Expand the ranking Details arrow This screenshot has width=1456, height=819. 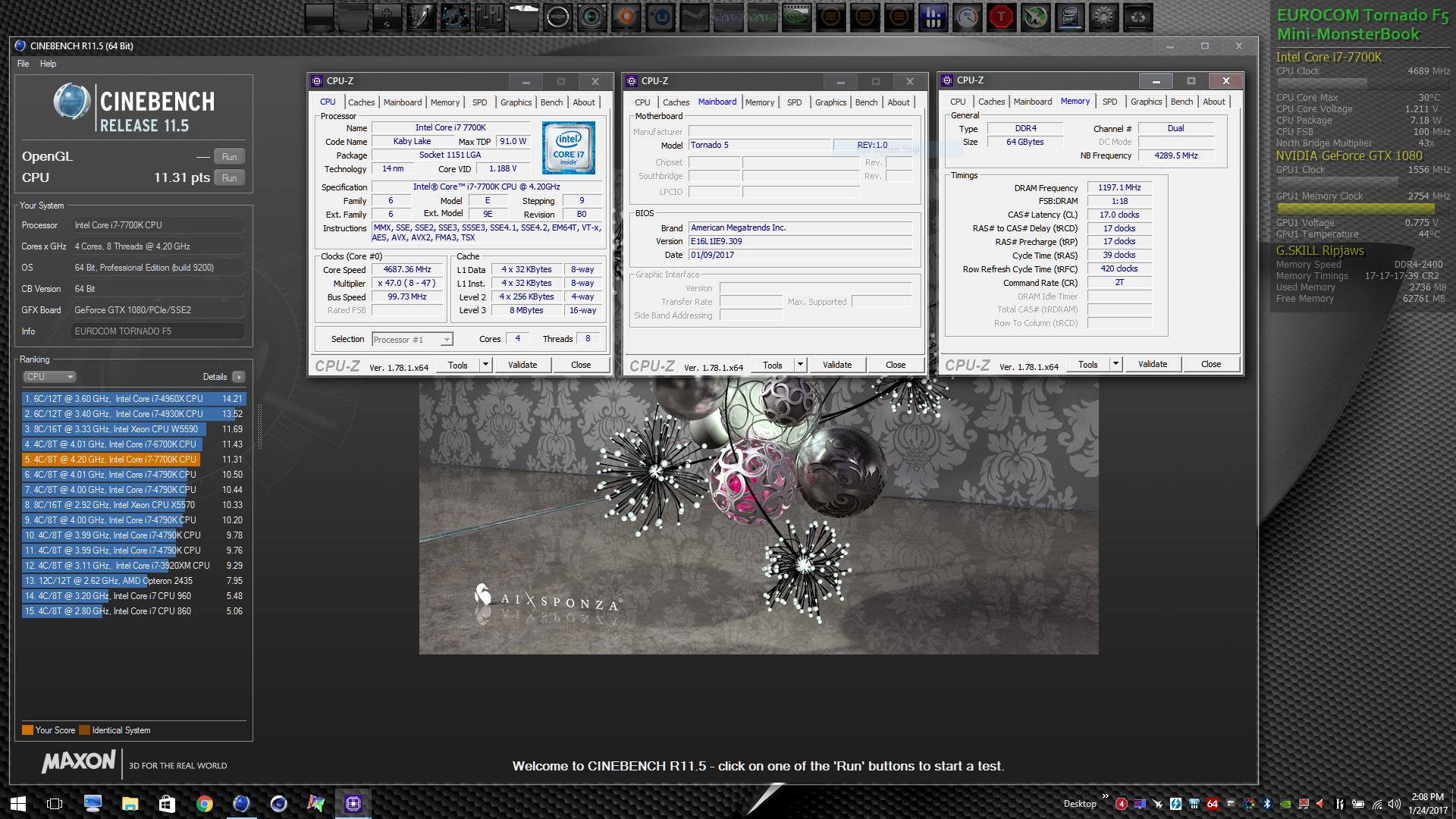coord(238,377)
